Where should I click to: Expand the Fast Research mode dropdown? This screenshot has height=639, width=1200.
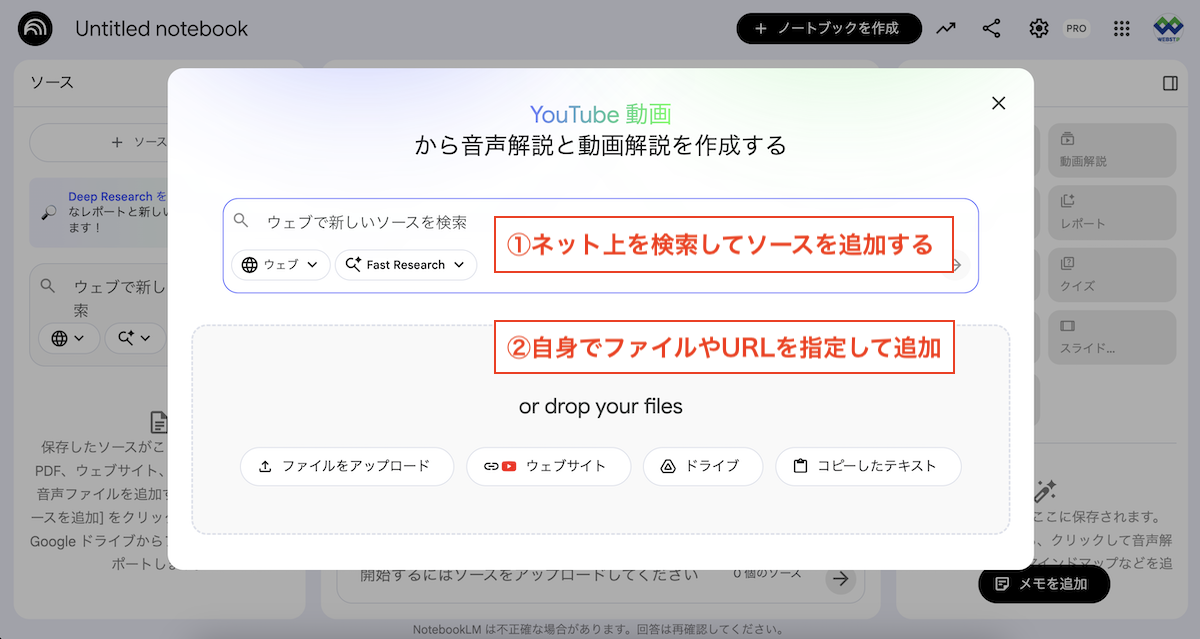(405, 265)
